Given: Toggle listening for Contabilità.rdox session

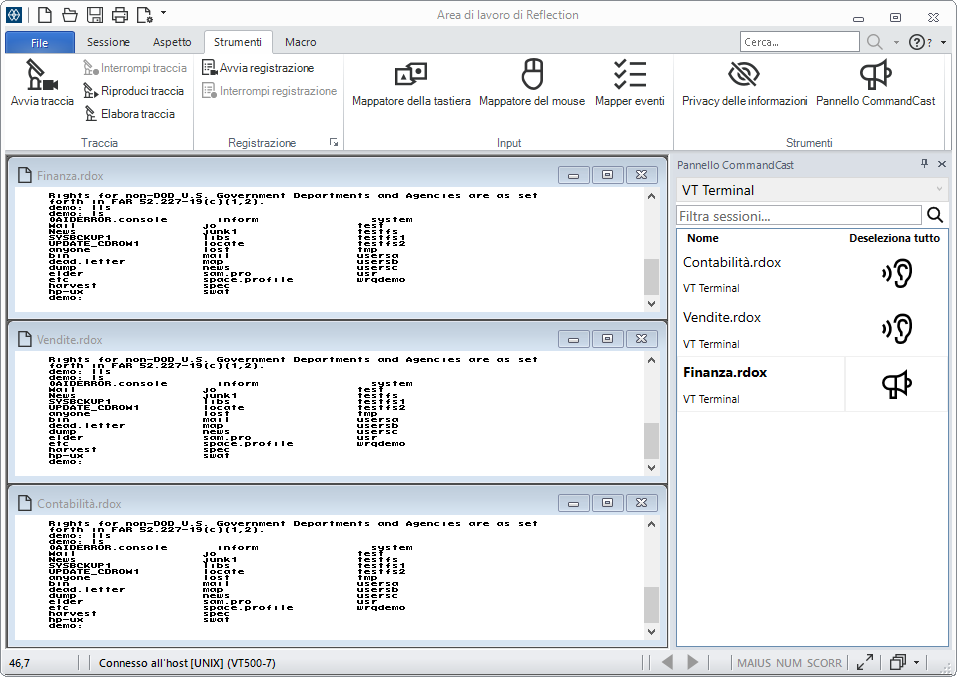Looking at the screenshot, I should [x=897, y=274].
